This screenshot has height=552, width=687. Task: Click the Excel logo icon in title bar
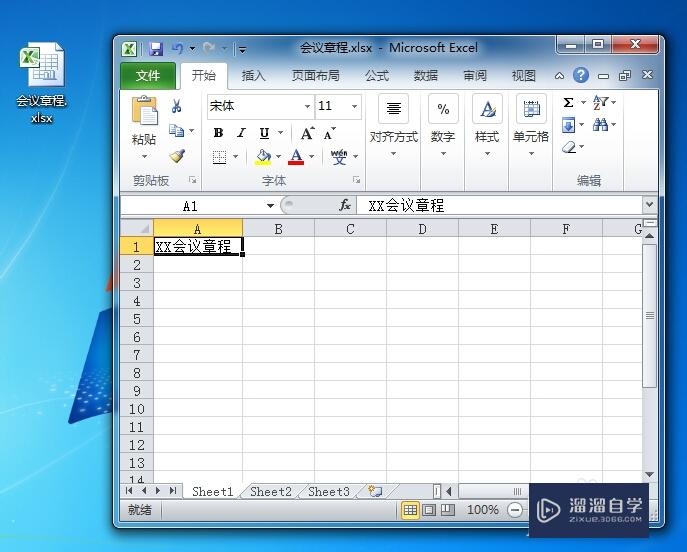(129, 49)
